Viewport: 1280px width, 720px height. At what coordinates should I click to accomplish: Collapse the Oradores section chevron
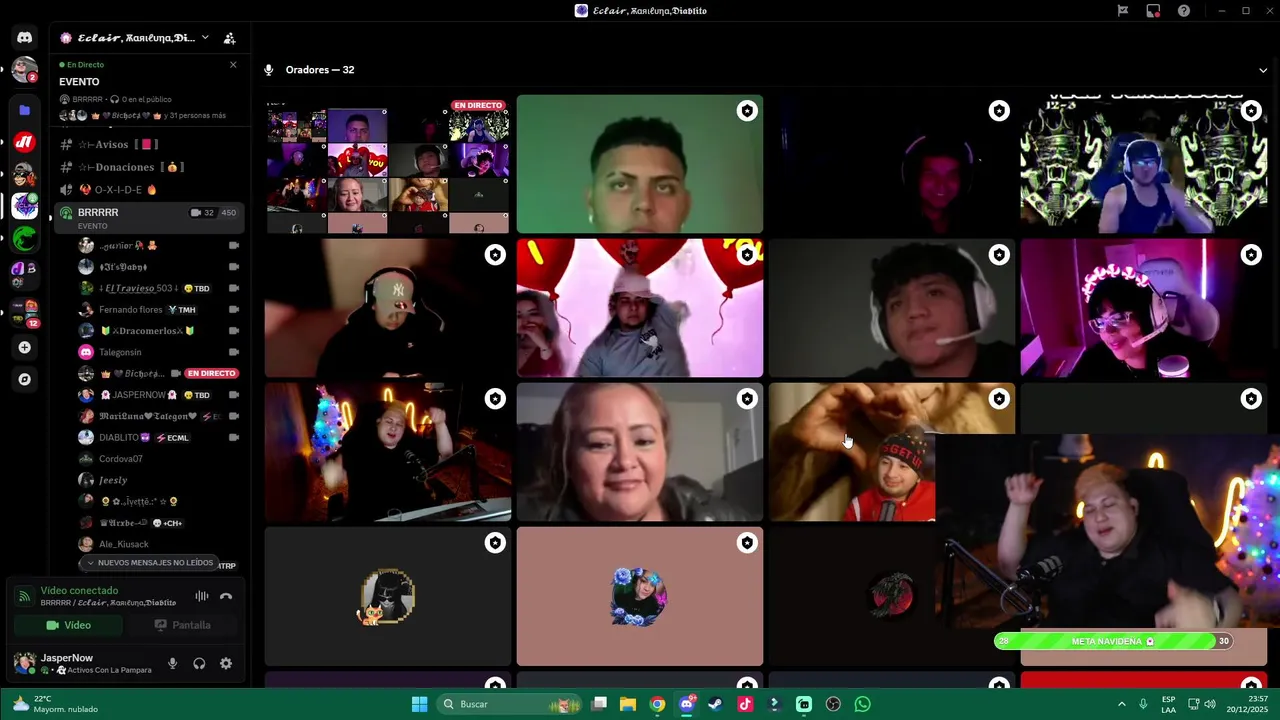click(x=1263, y=70)
